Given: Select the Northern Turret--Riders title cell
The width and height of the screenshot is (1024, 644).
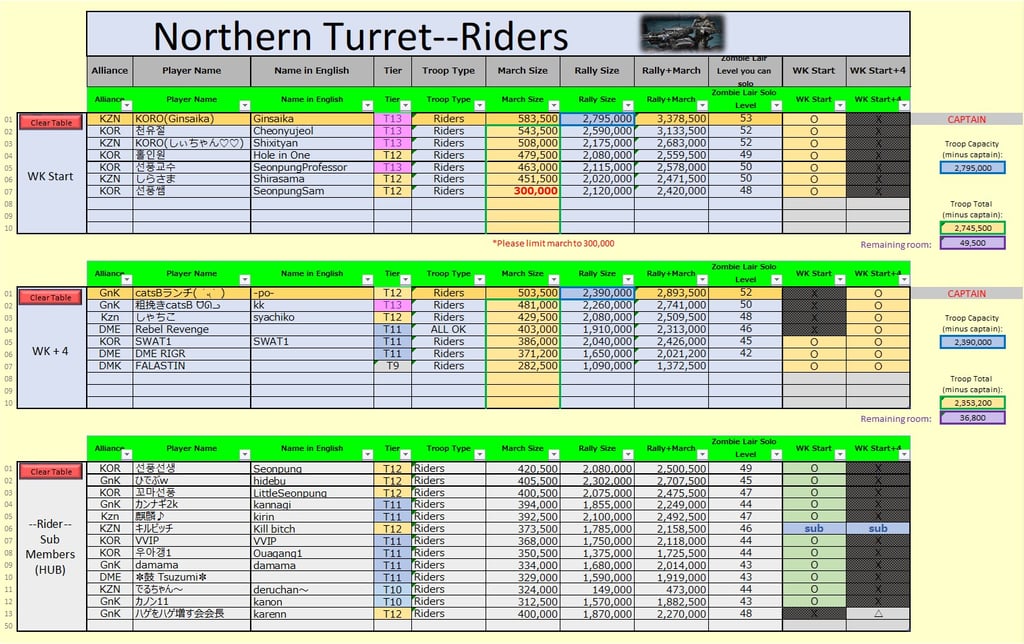Looking at the screenshot, I should point(498,34).
